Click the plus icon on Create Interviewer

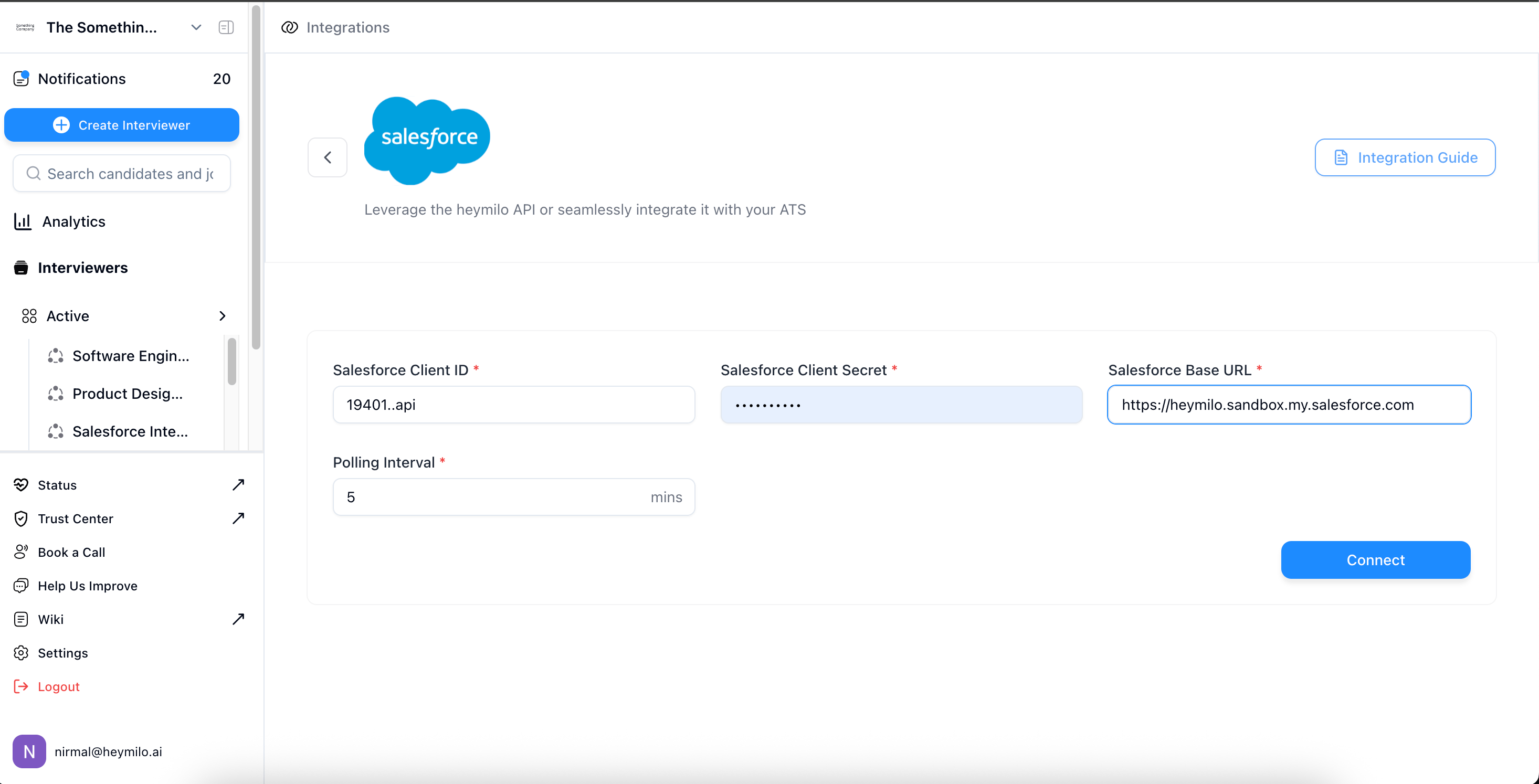coord(61,125)
